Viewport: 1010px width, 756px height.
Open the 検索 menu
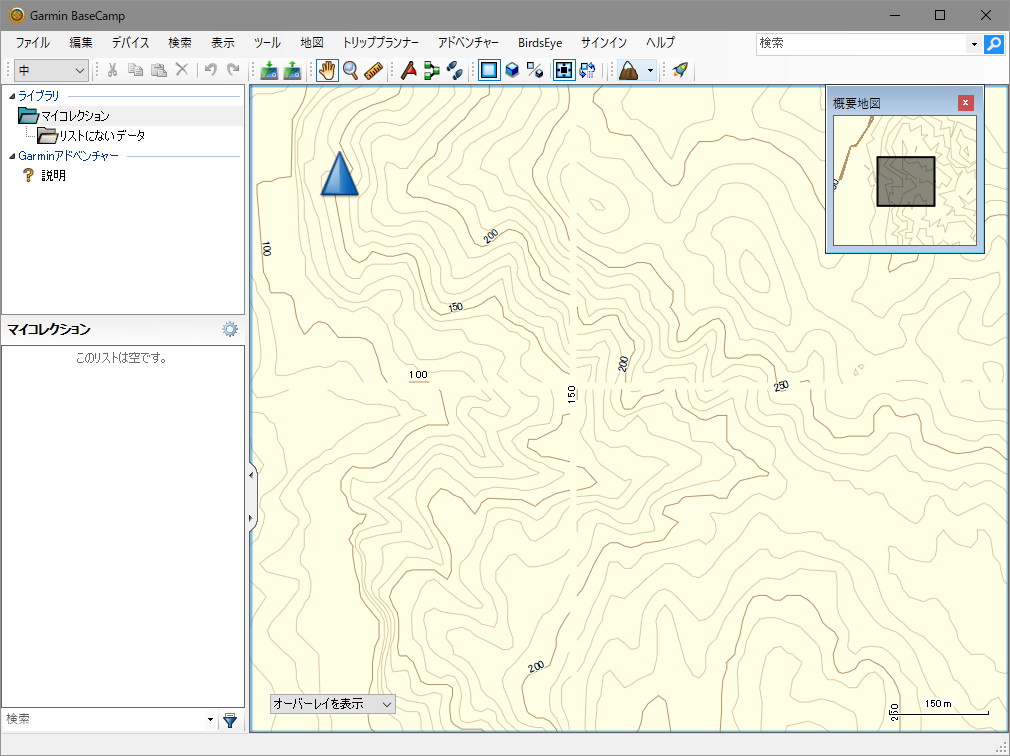[180, 43]
